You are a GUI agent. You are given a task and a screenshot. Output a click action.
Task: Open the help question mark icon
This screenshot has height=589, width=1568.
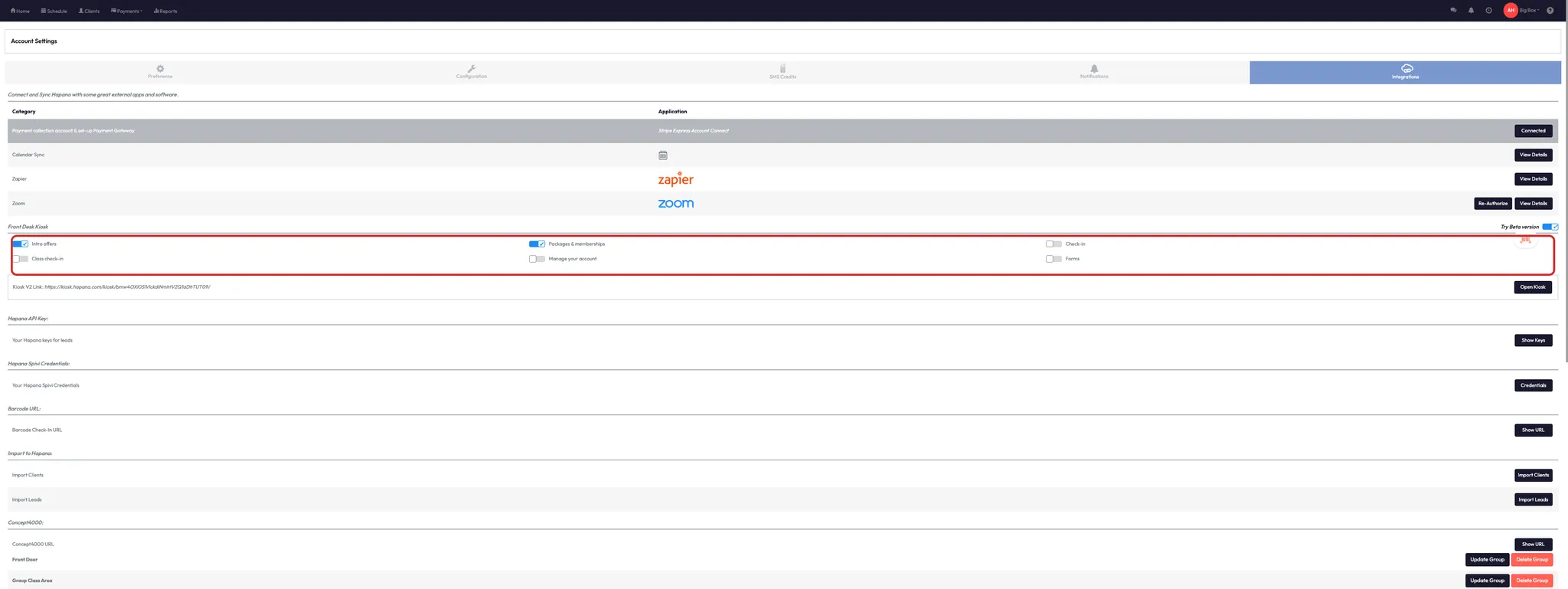point(1550,11)
